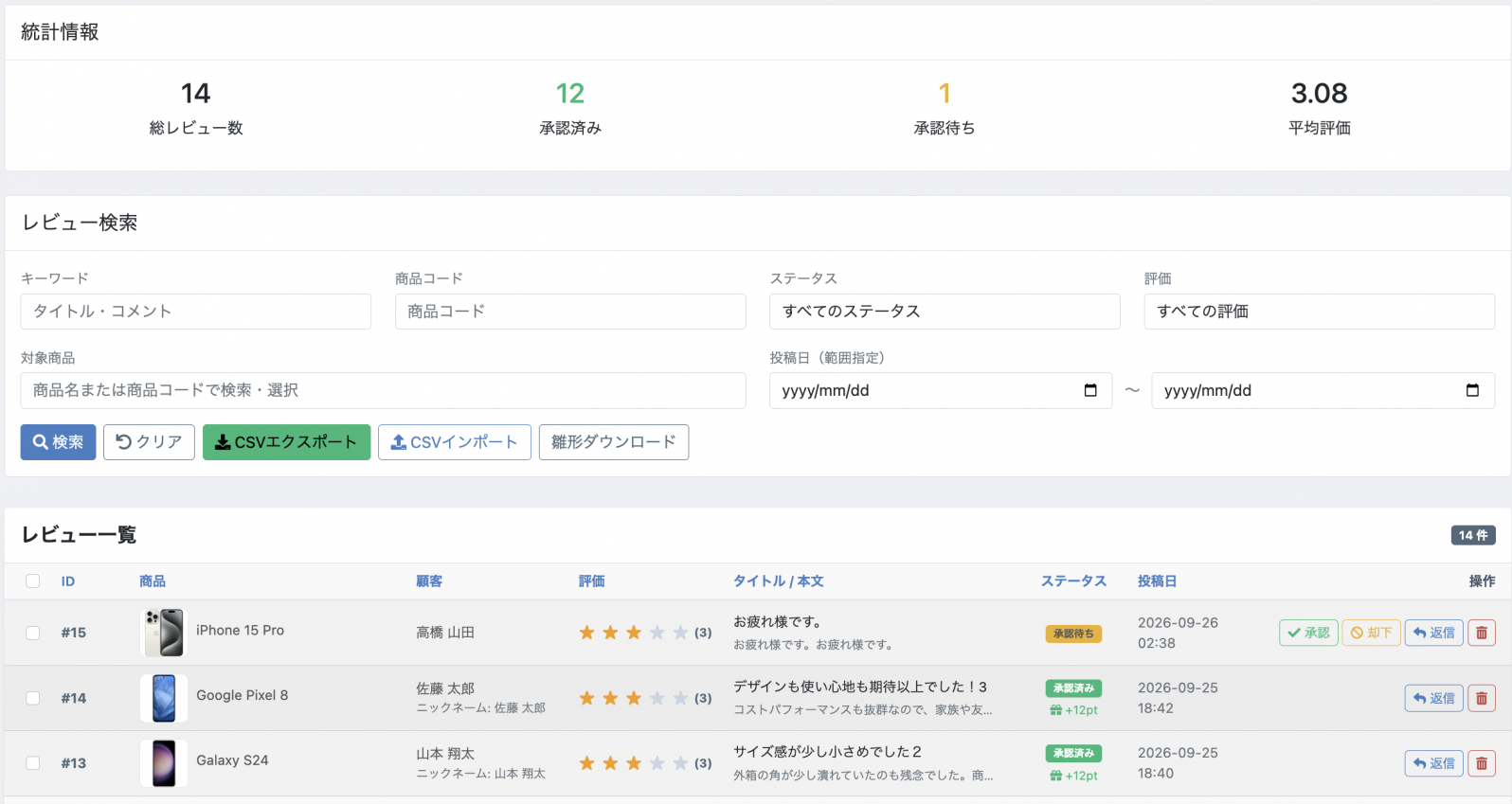
Task: Check the checkbox for review #13
Action: click(x=33, y=763)
